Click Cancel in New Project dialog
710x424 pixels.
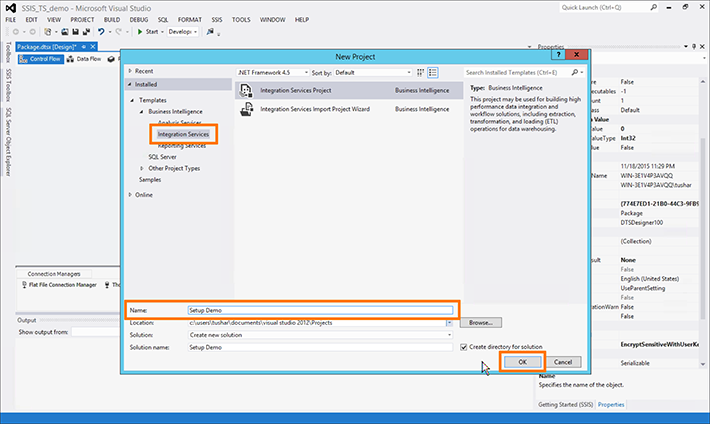(x=563, y=362)
